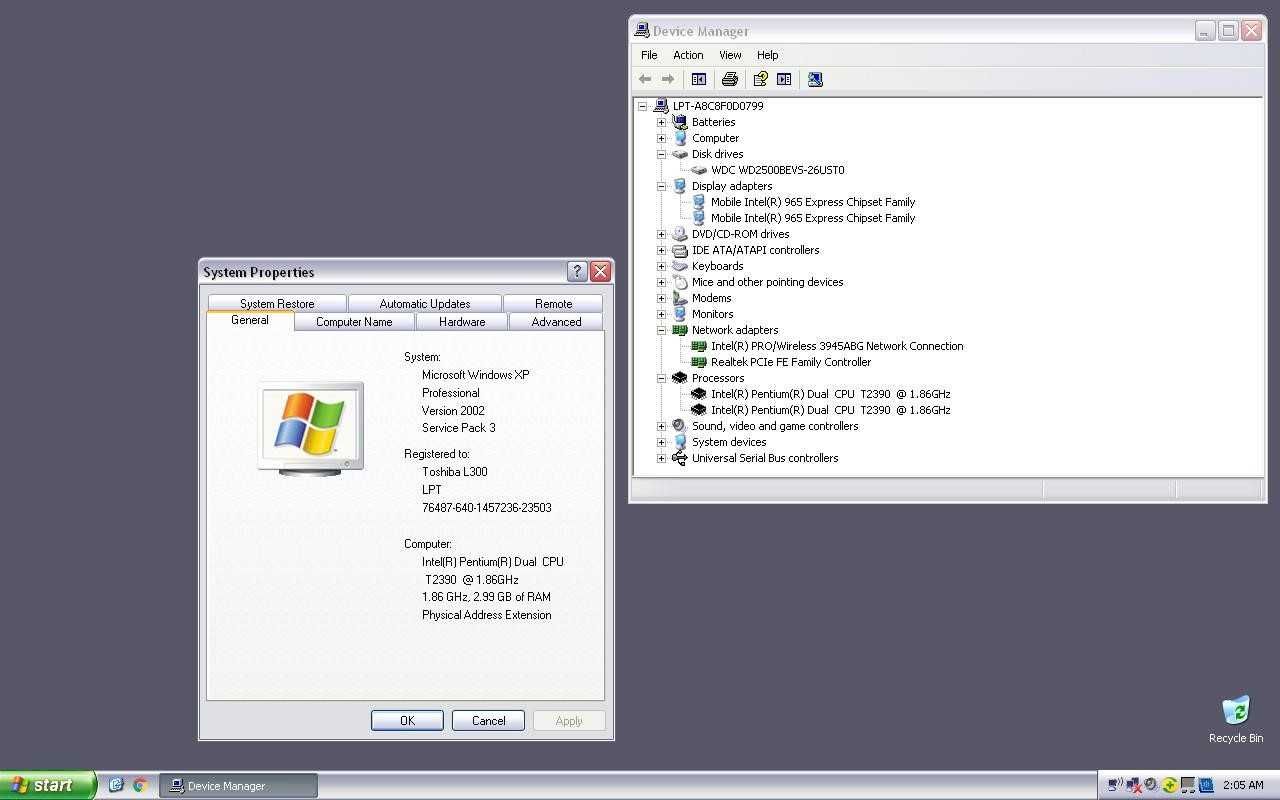
Task: Switch to the Automatic Updates tab
Action: pyautogui.click(x=425, y=303)
